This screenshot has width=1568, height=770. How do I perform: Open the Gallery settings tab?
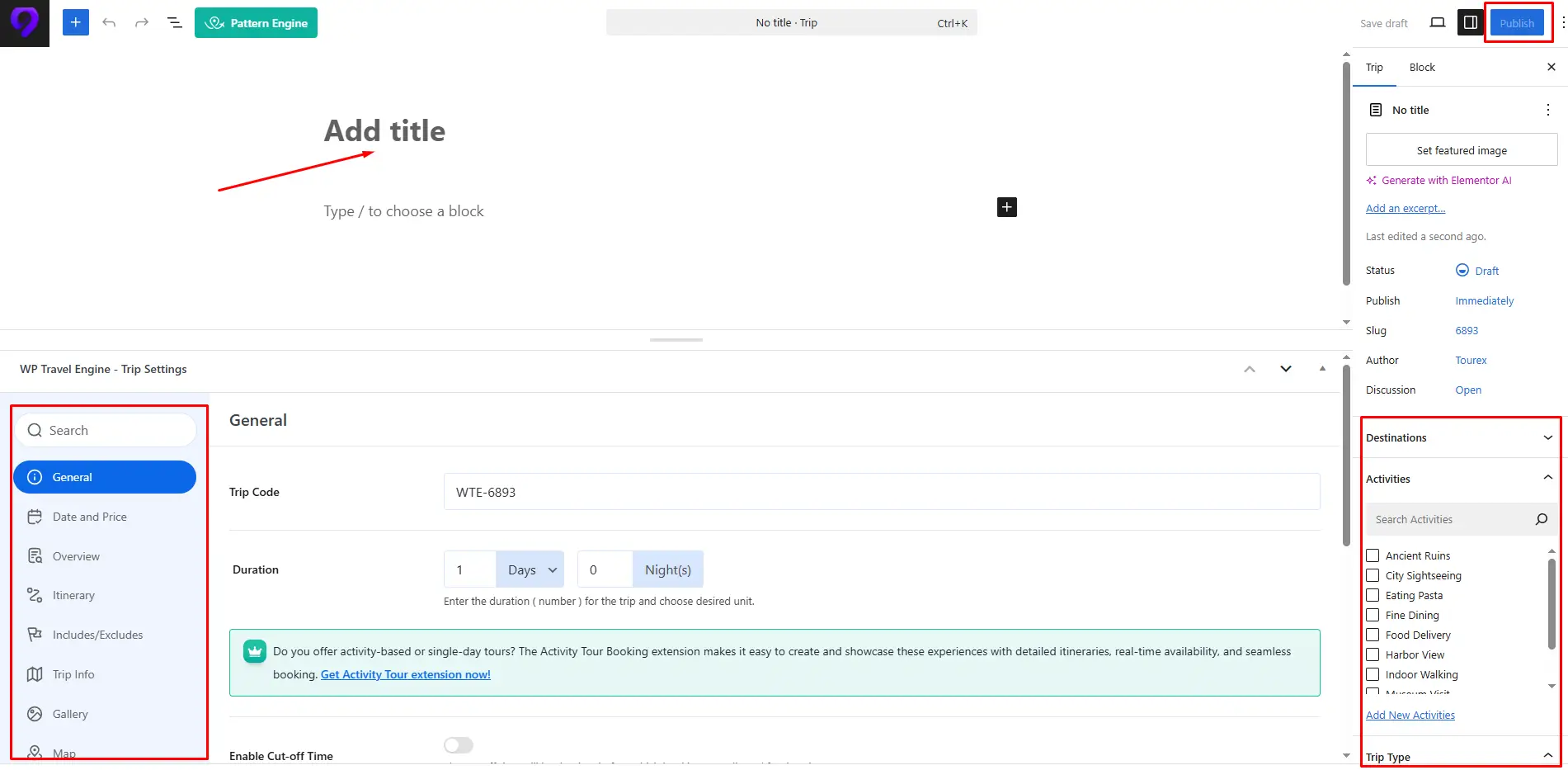(105, 714)
